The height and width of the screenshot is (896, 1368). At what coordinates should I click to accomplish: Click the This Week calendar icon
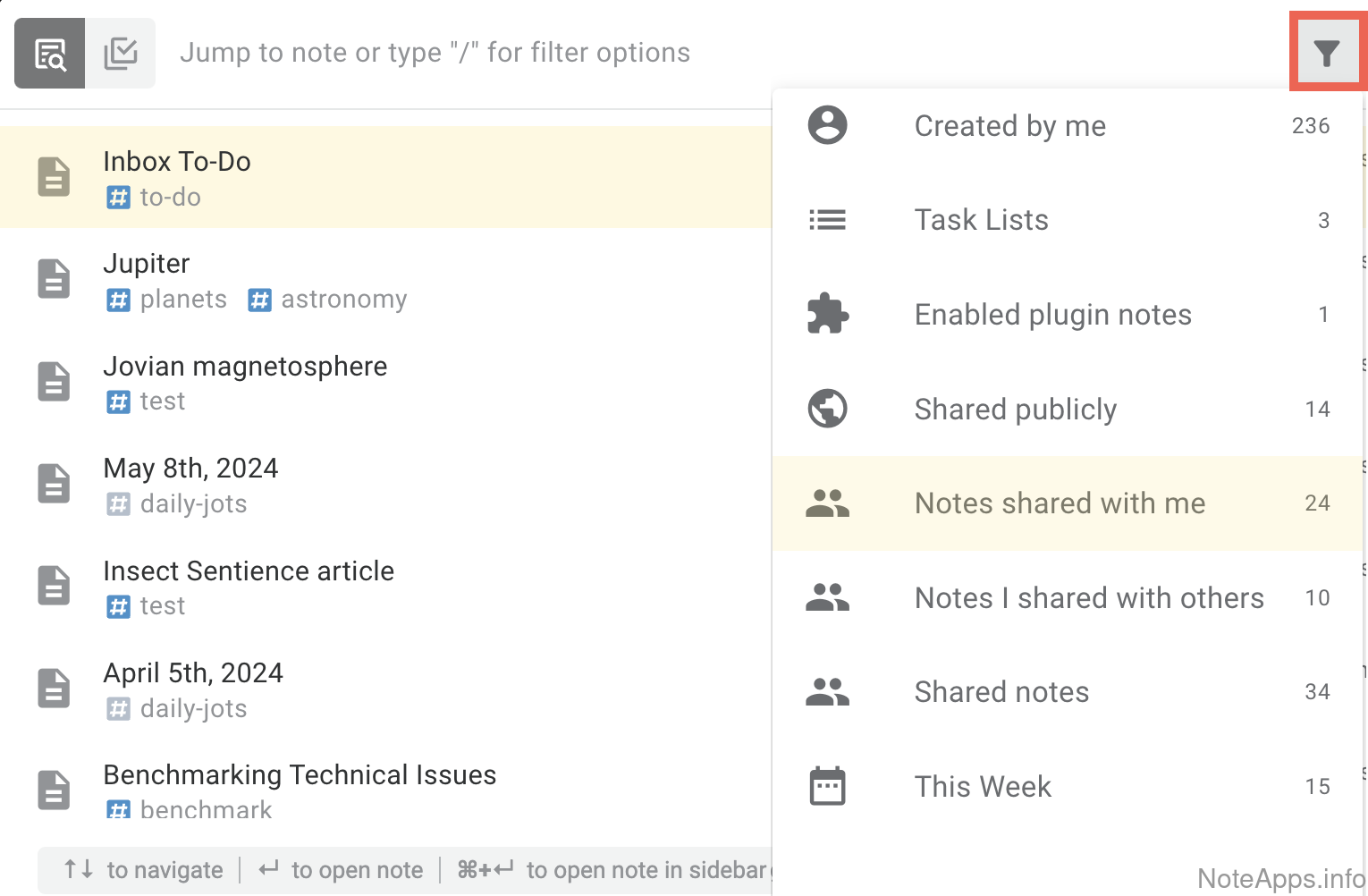coord(827,786)
